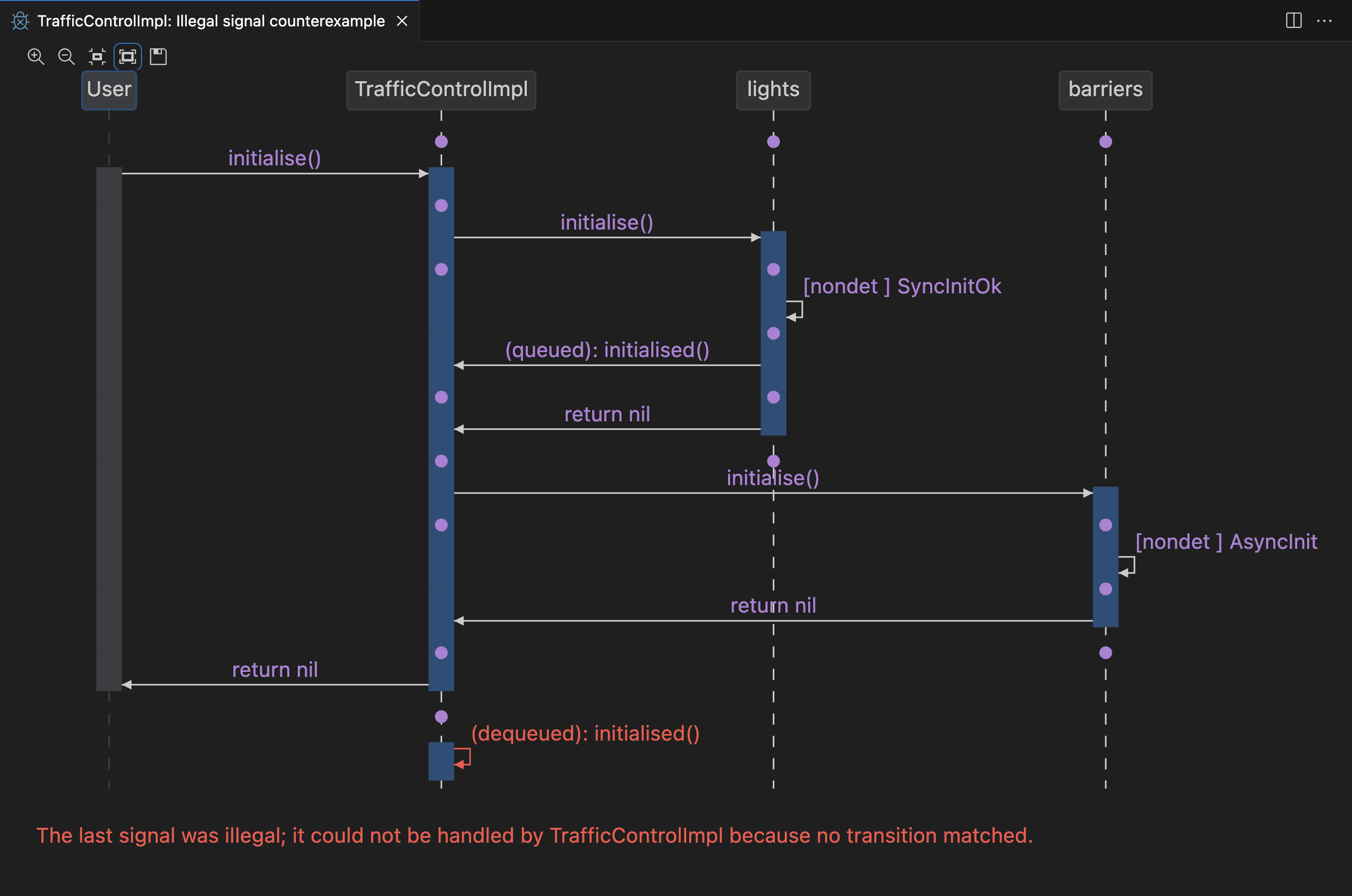Click the zoom in magnifier icon
Viewport: 1352px width, 896px height.
coord(36,57)
